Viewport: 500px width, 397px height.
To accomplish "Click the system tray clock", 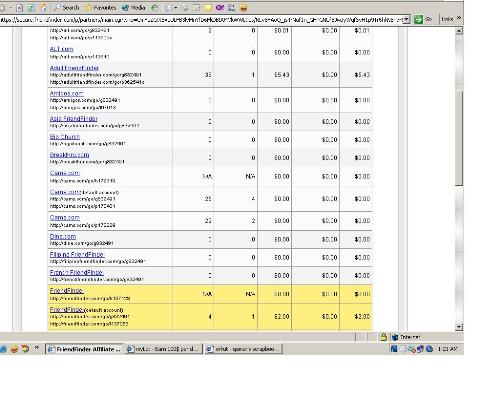I will 448,349.
